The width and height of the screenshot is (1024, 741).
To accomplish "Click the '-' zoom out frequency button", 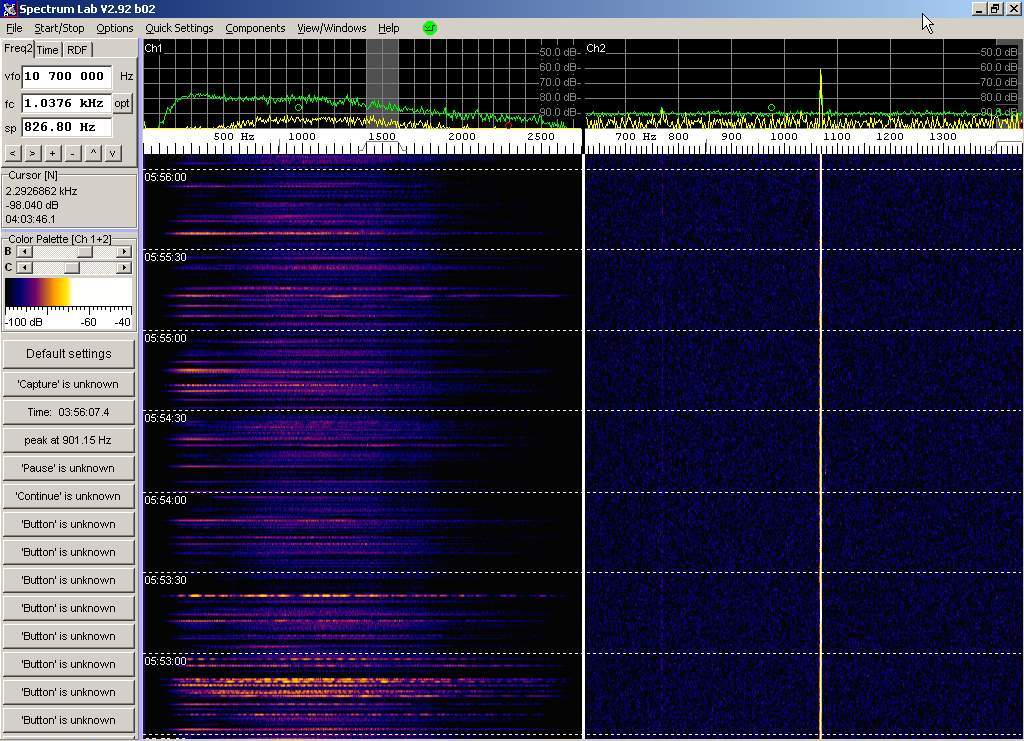I will [x=72, y=153].
